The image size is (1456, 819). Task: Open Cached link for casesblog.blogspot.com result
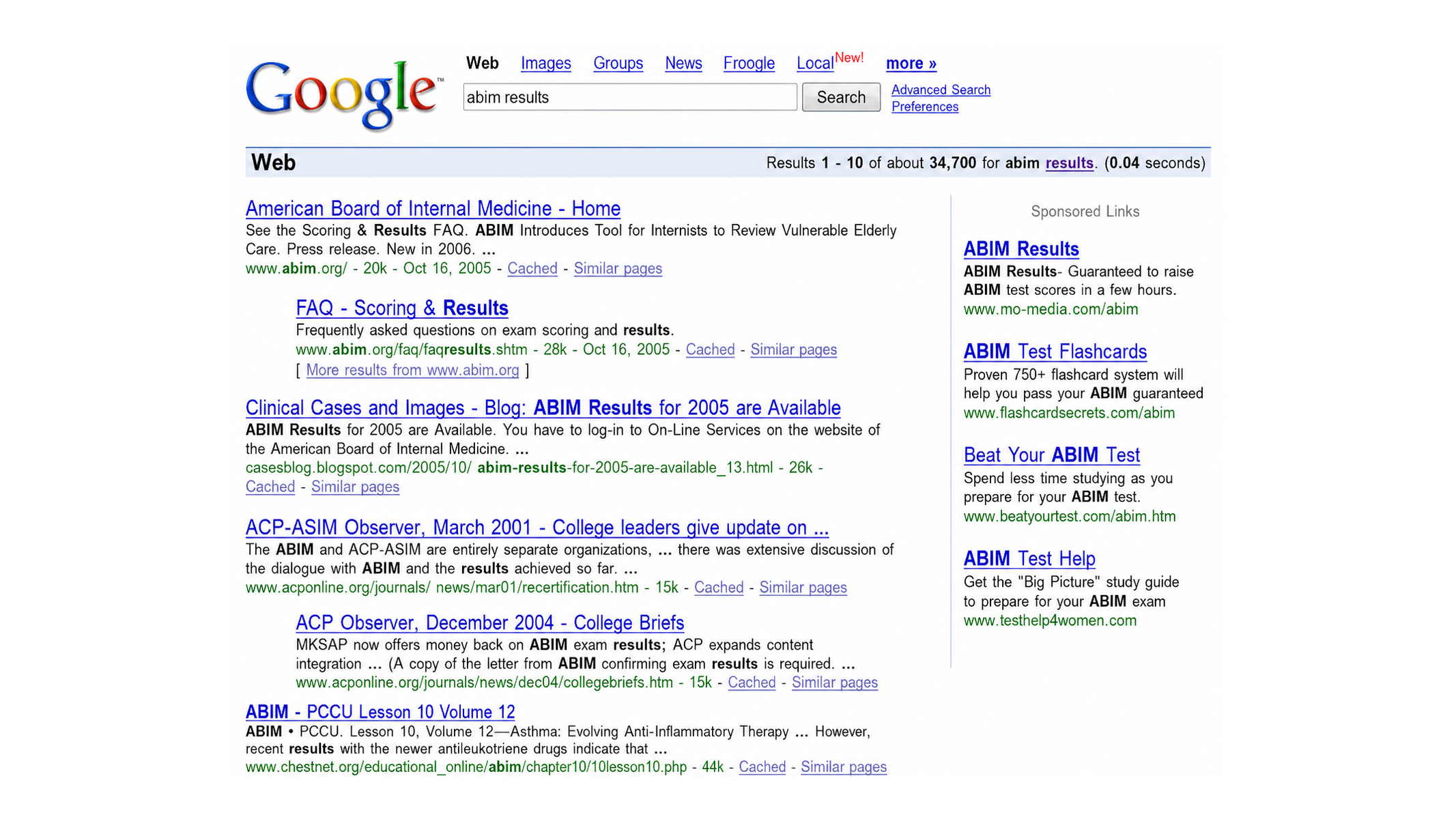click(x=270, y=487)
